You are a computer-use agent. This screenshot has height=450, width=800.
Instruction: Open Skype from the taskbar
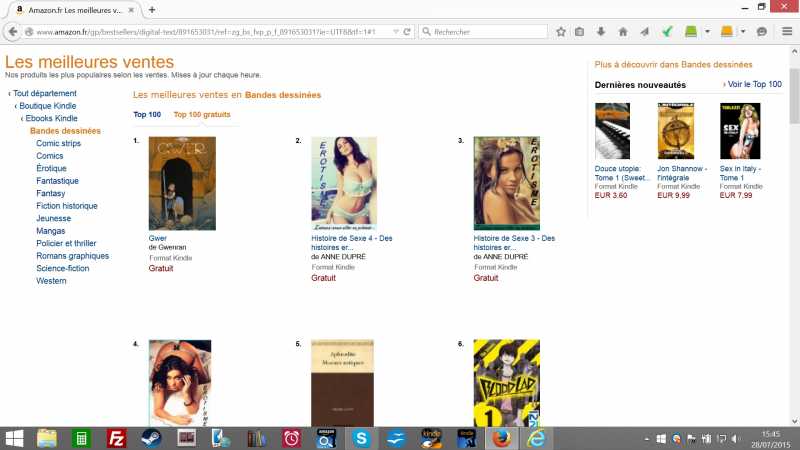pyautogui.click(x=361, y=438)
